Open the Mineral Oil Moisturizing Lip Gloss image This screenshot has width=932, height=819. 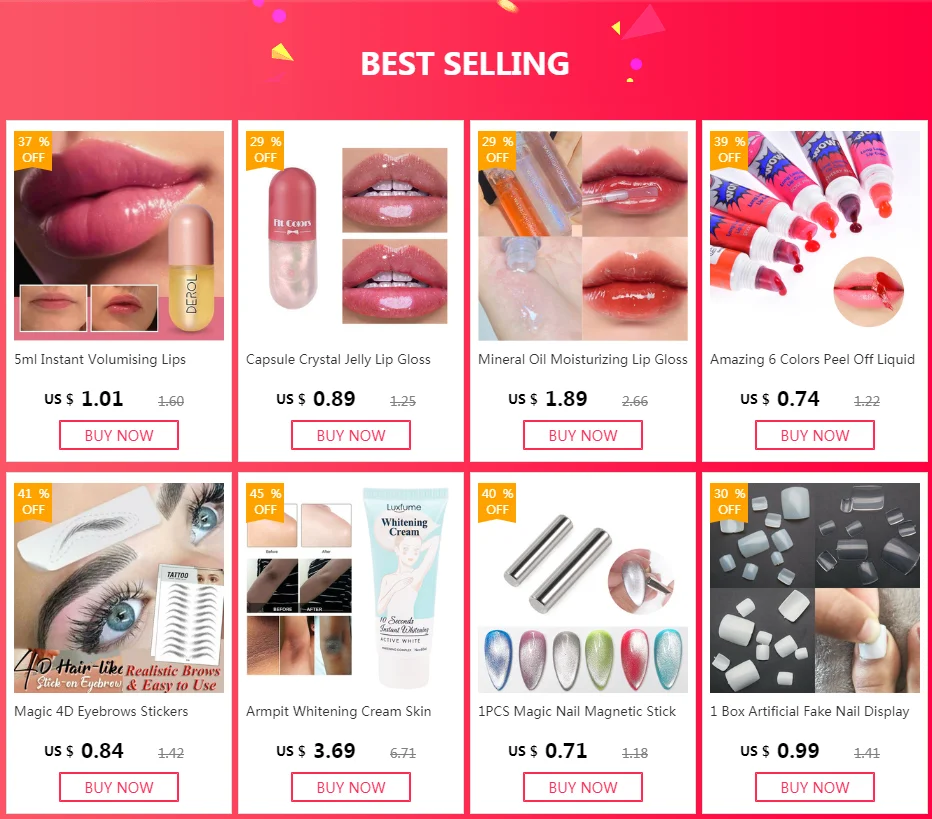(x=583, y=235)
